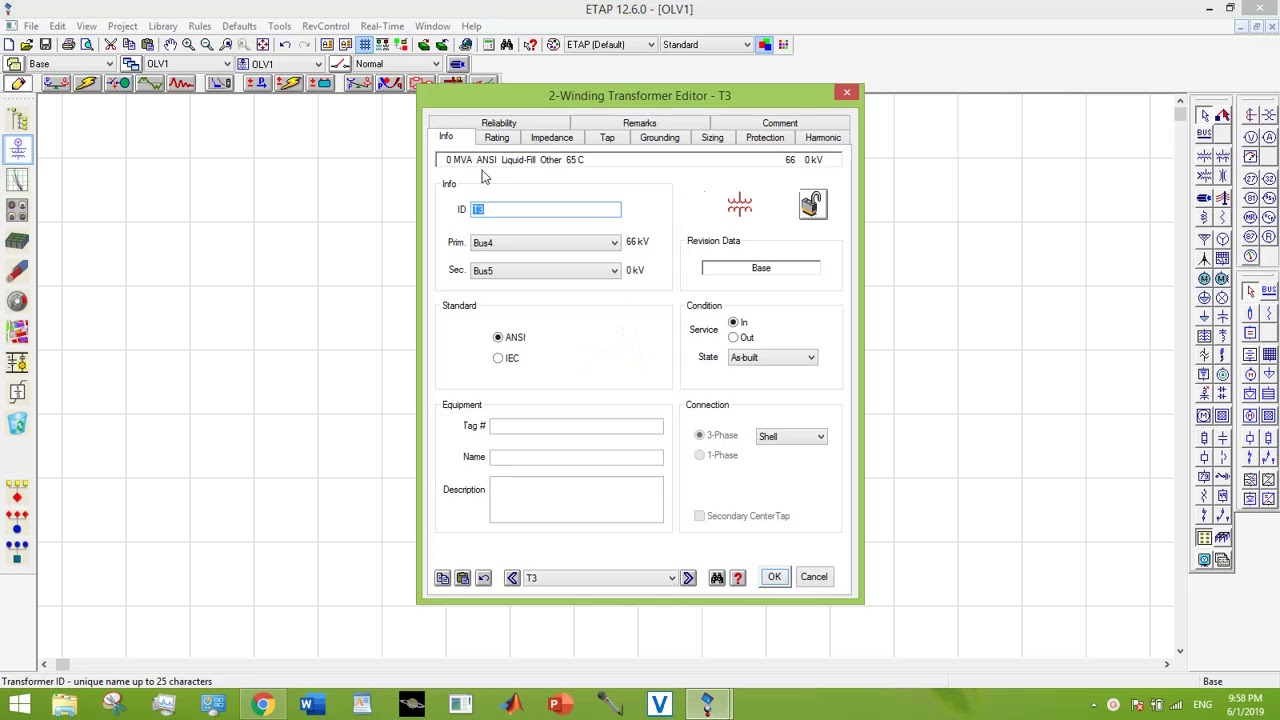The width and height of the screenshot is (1280, 720).
Task: Open the Library menu
Action: (x=163, y=26)
